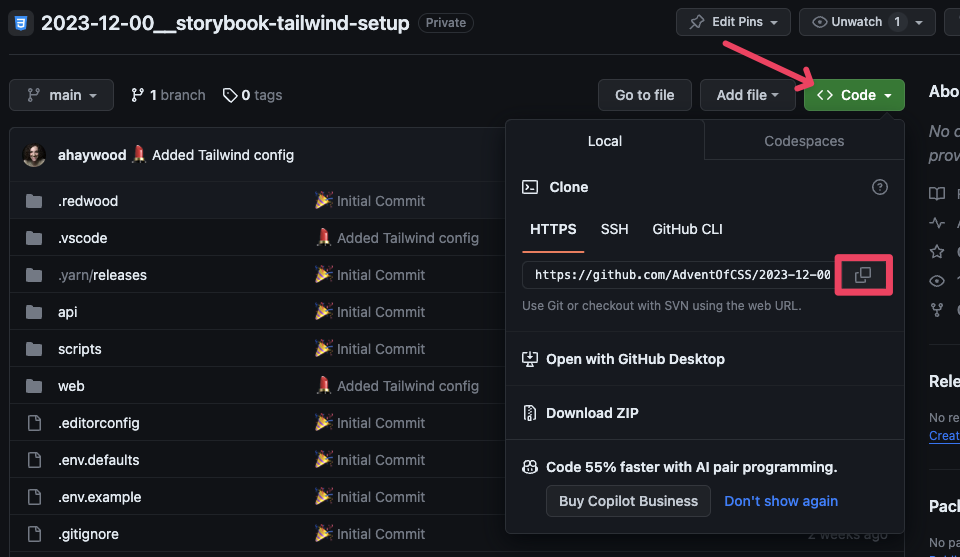
Task: Click the .editorconfig file icon
Action: point(34,423)
